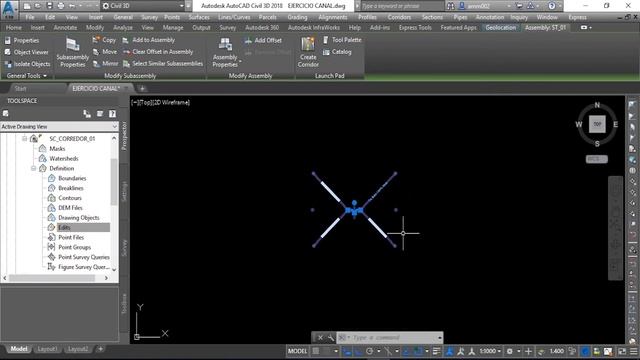Viewport: 640px width, 360px height.
Task: Open the Catalog
Action: tap(337, 52)
